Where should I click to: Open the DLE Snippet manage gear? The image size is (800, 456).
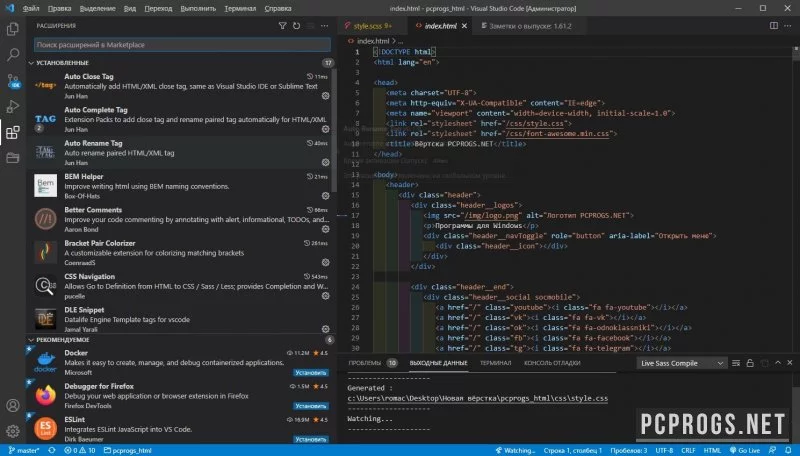point(326,329)
